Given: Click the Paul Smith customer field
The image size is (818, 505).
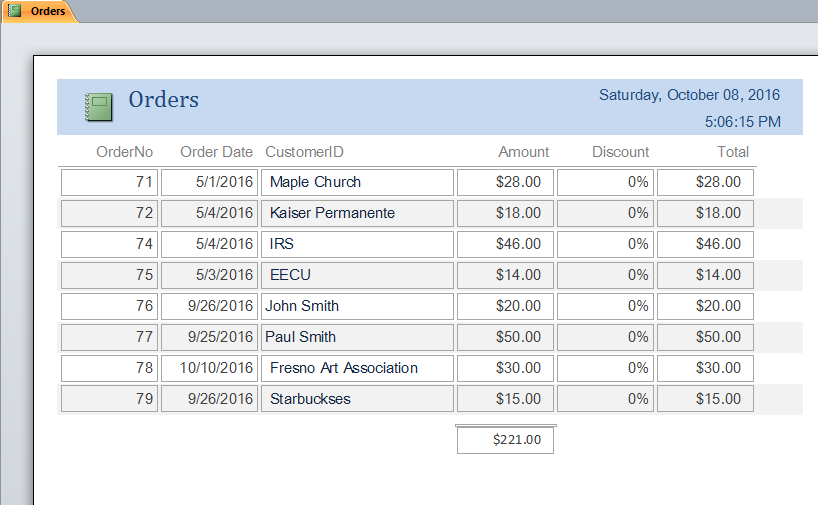Looking at the screenshot, I should point(357,337).
